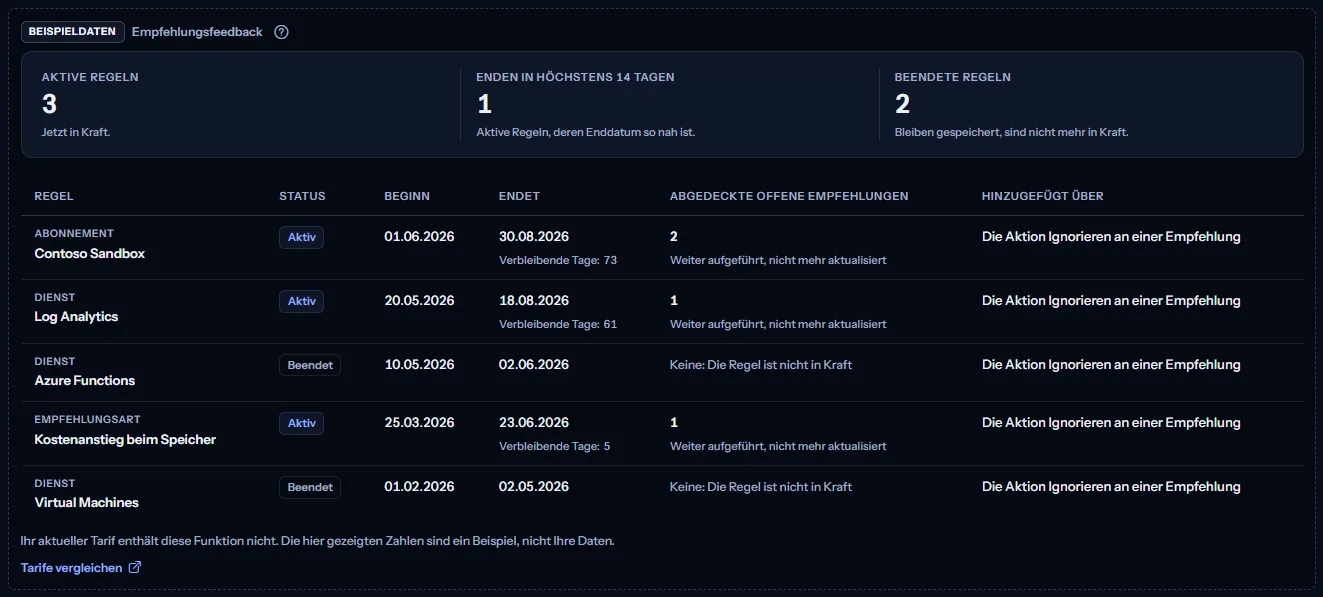1323x597 pixels.
Task: Click the start date 20.05.2026
Action: (420, 301)
